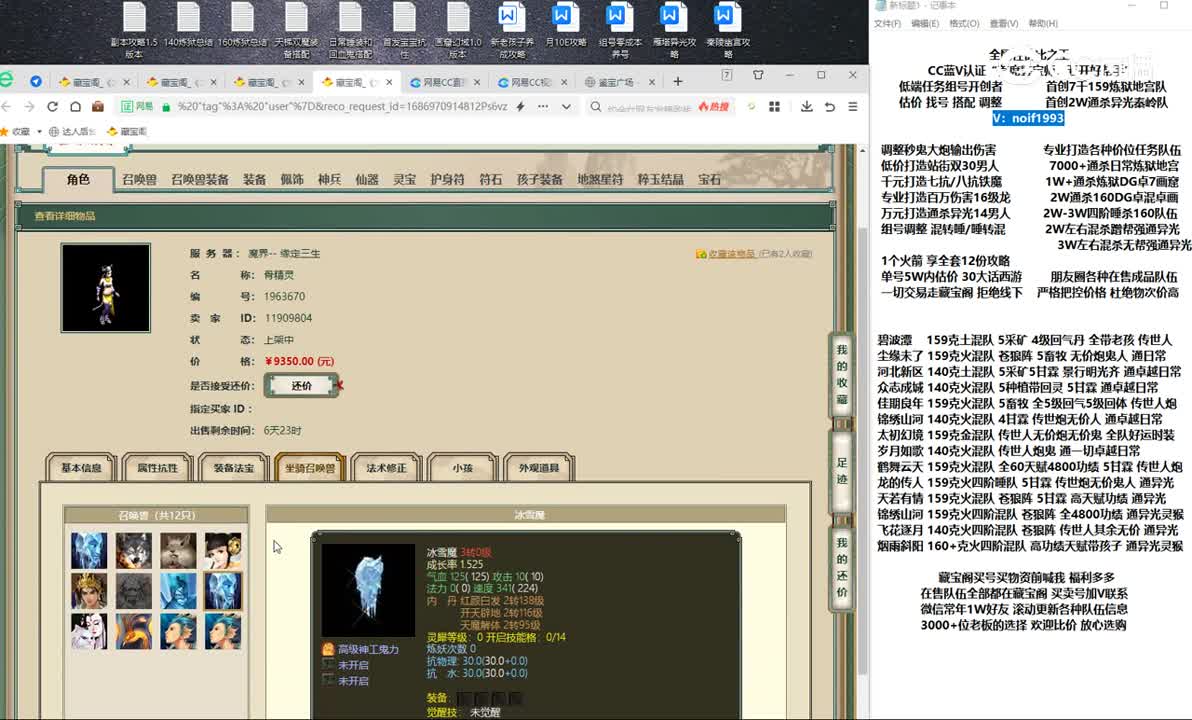The width and height of the screenshot is (1192, 720).
Task: Open 足迹 side panel button
Action: [x=842, y=471]
